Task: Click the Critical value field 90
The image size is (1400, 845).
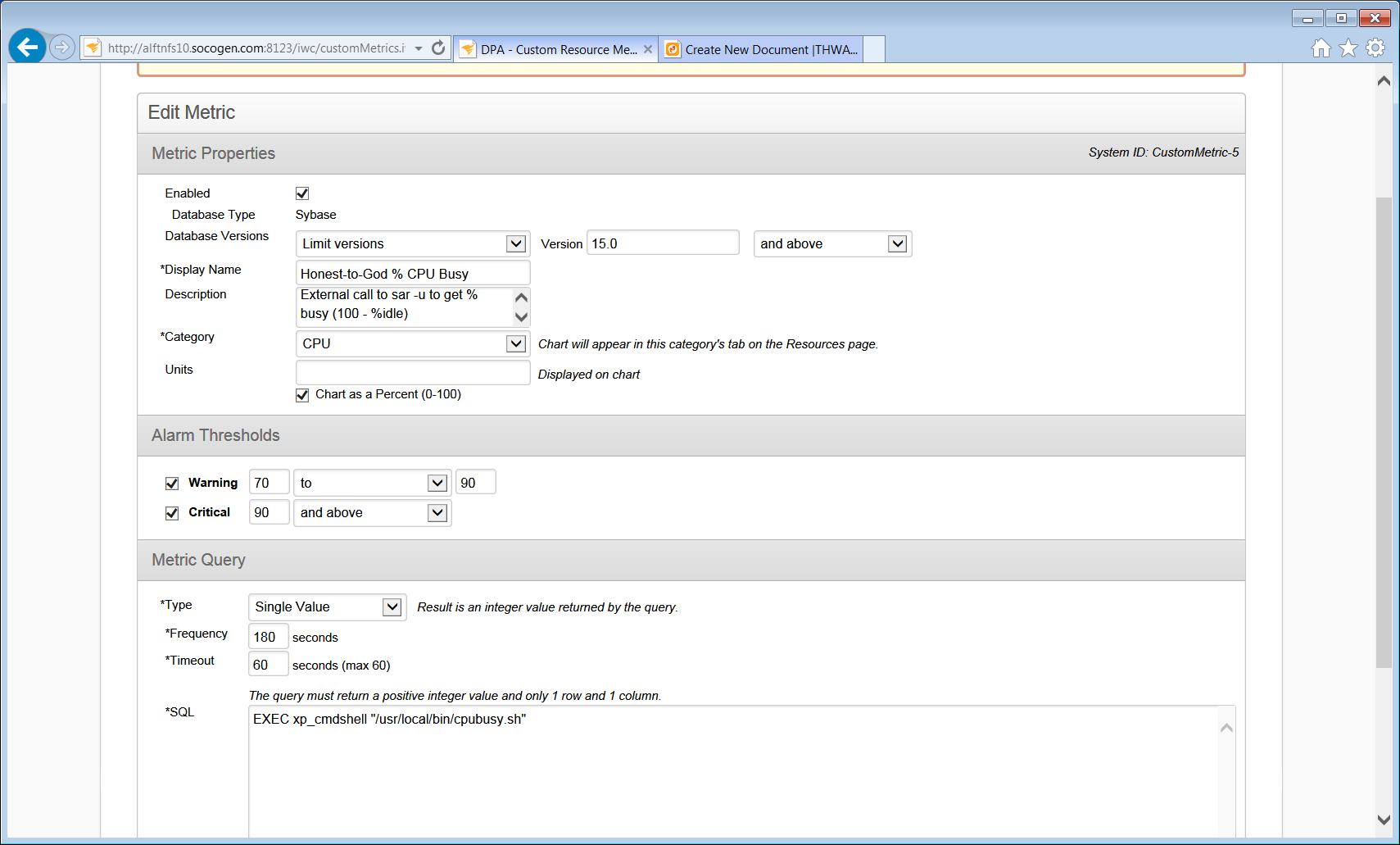Action: 270,512
